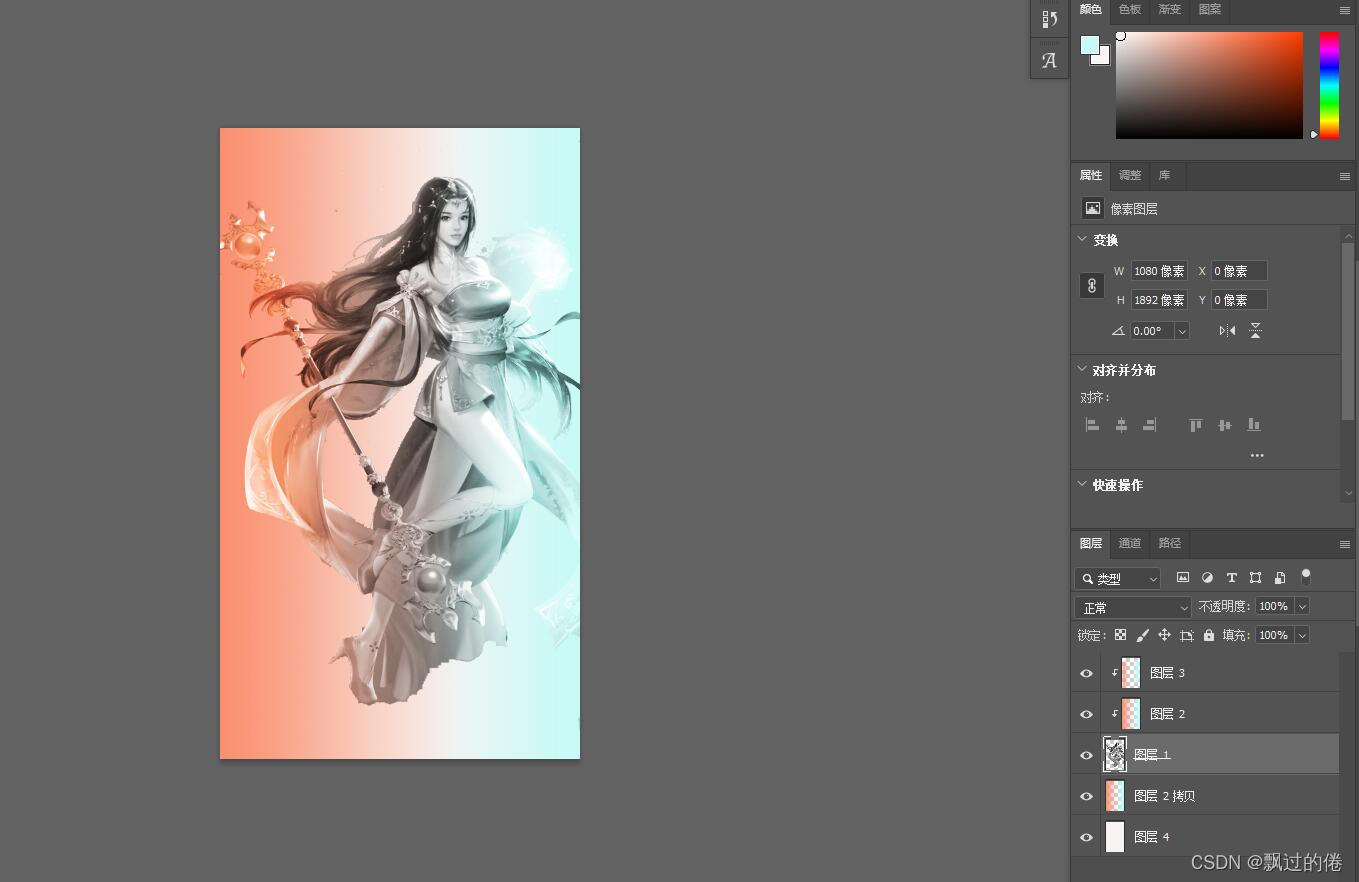Click the rotation angle field
Image resolution: width=1359 pixels, height=882 pixels.
[x=1152, y=331]
